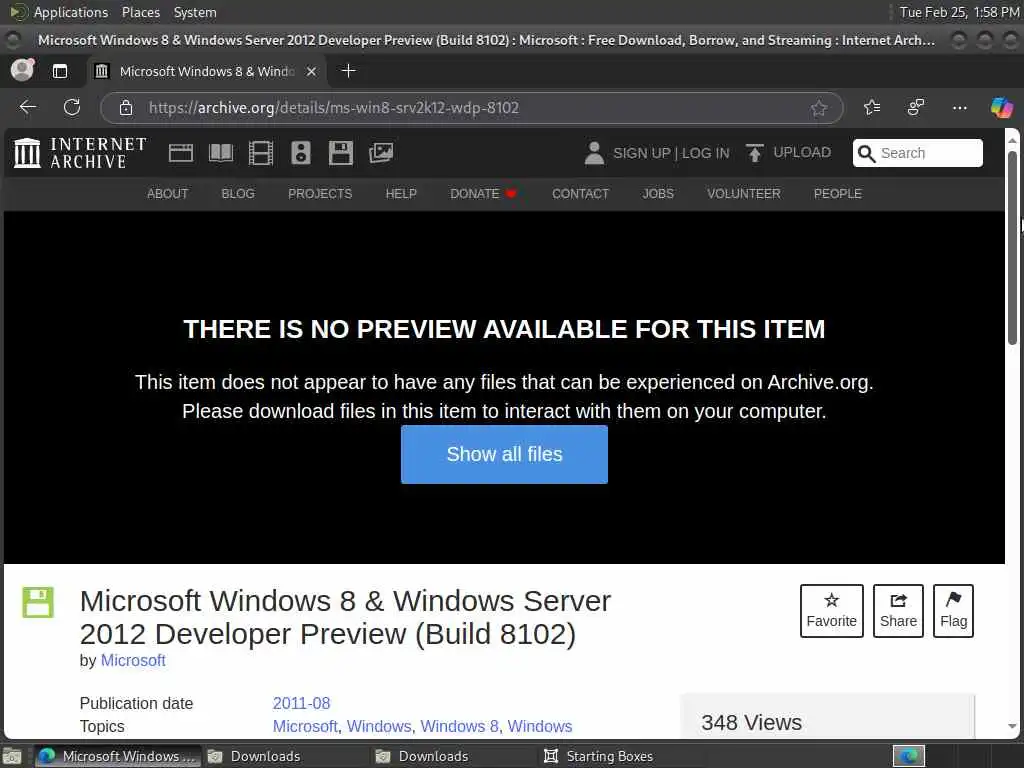Open the SIGN UP link
This screenshot has height=768, width=1024.
[x=641, y=153]
